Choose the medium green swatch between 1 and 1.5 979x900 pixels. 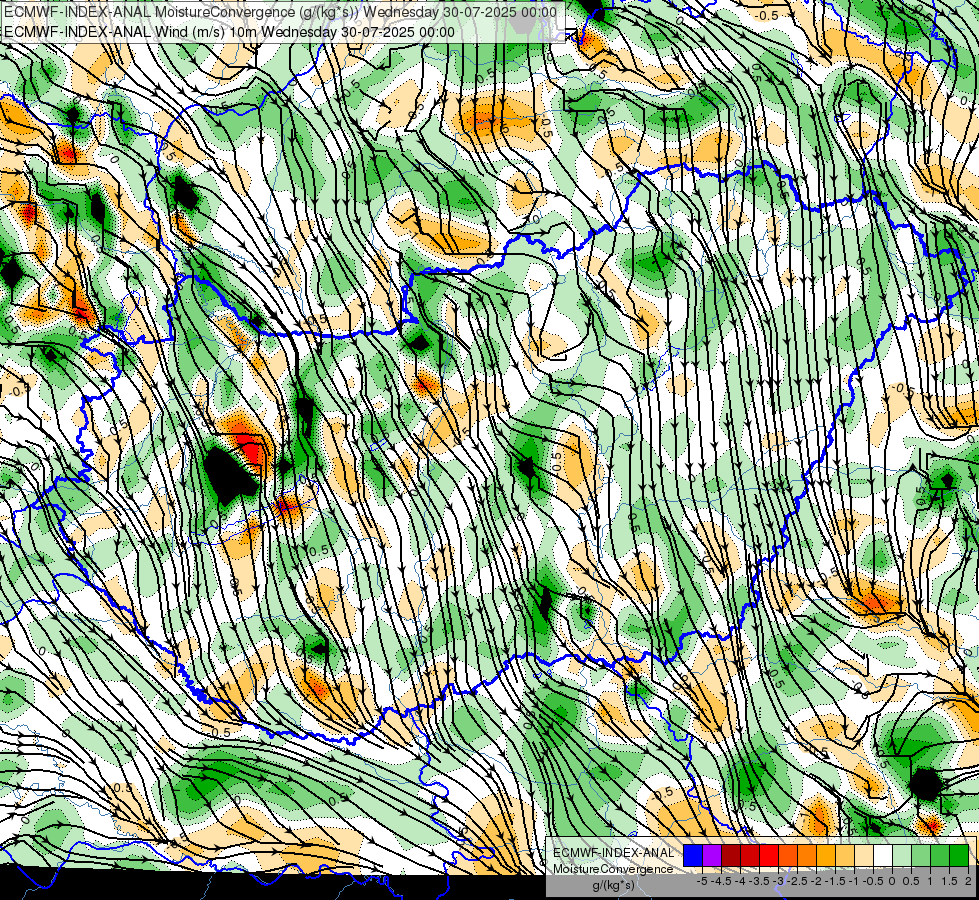coord(940,855)
